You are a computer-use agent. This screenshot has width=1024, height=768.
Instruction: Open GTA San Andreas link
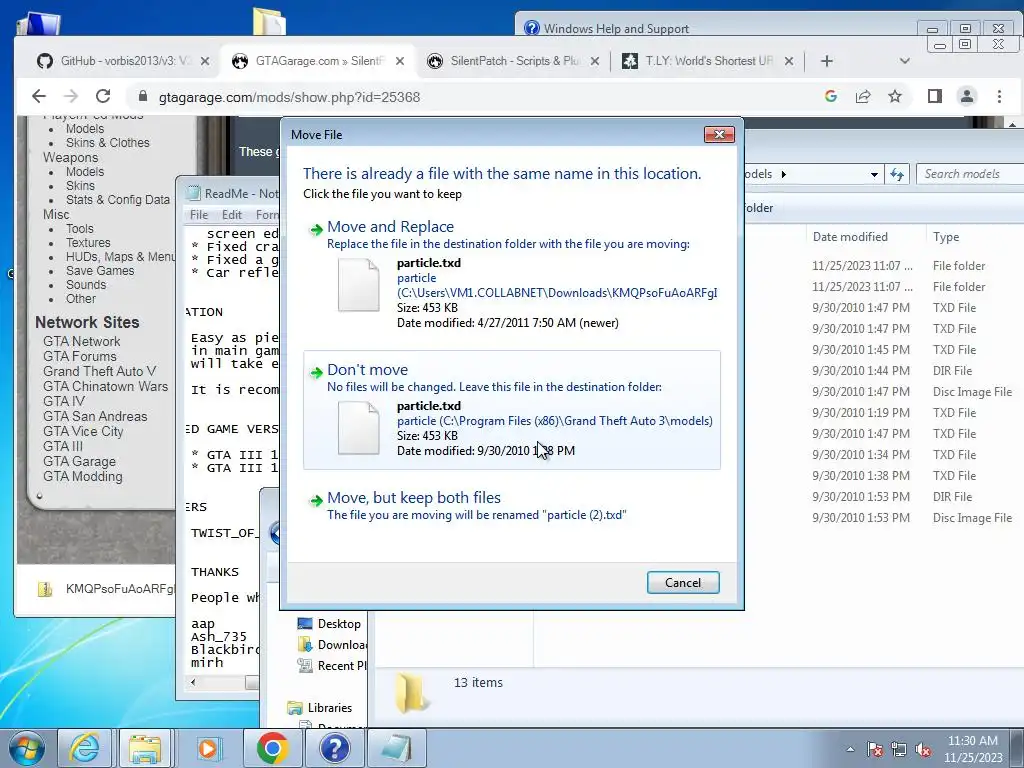pos(95,416)
